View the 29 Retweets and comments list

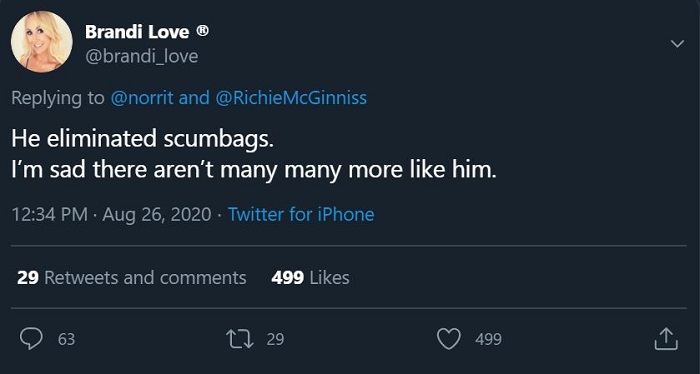[x=132, y=278]
